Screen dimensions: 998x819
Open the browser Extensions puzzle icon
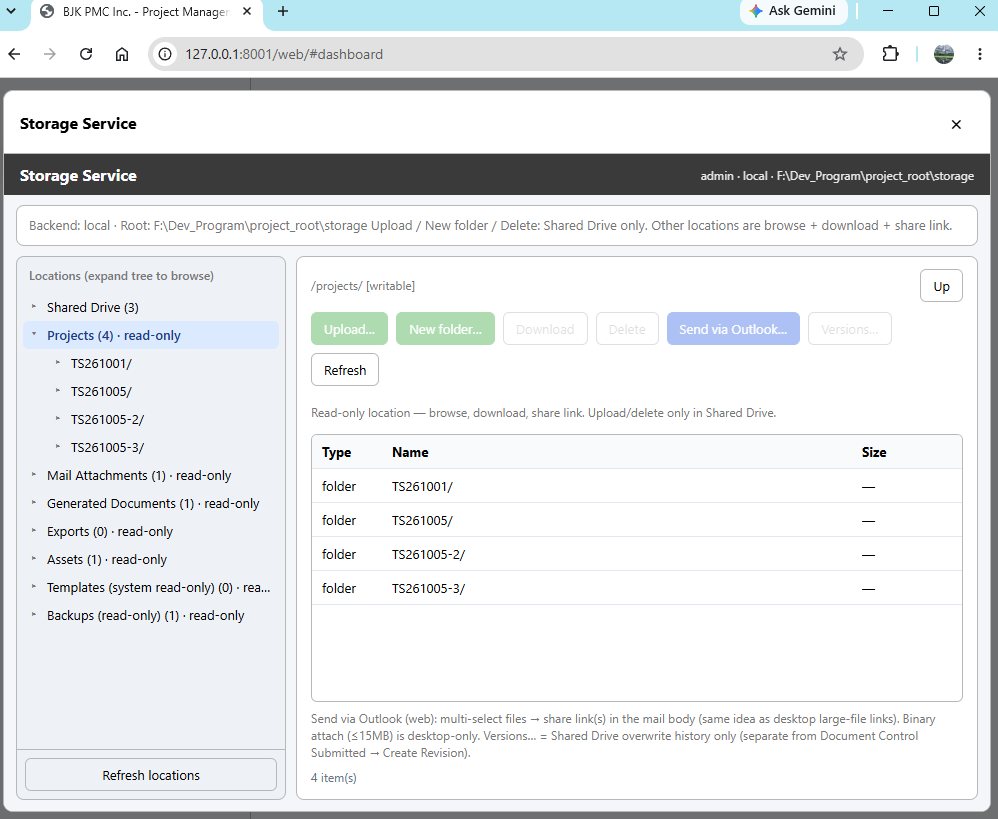(x=890, y=54)
